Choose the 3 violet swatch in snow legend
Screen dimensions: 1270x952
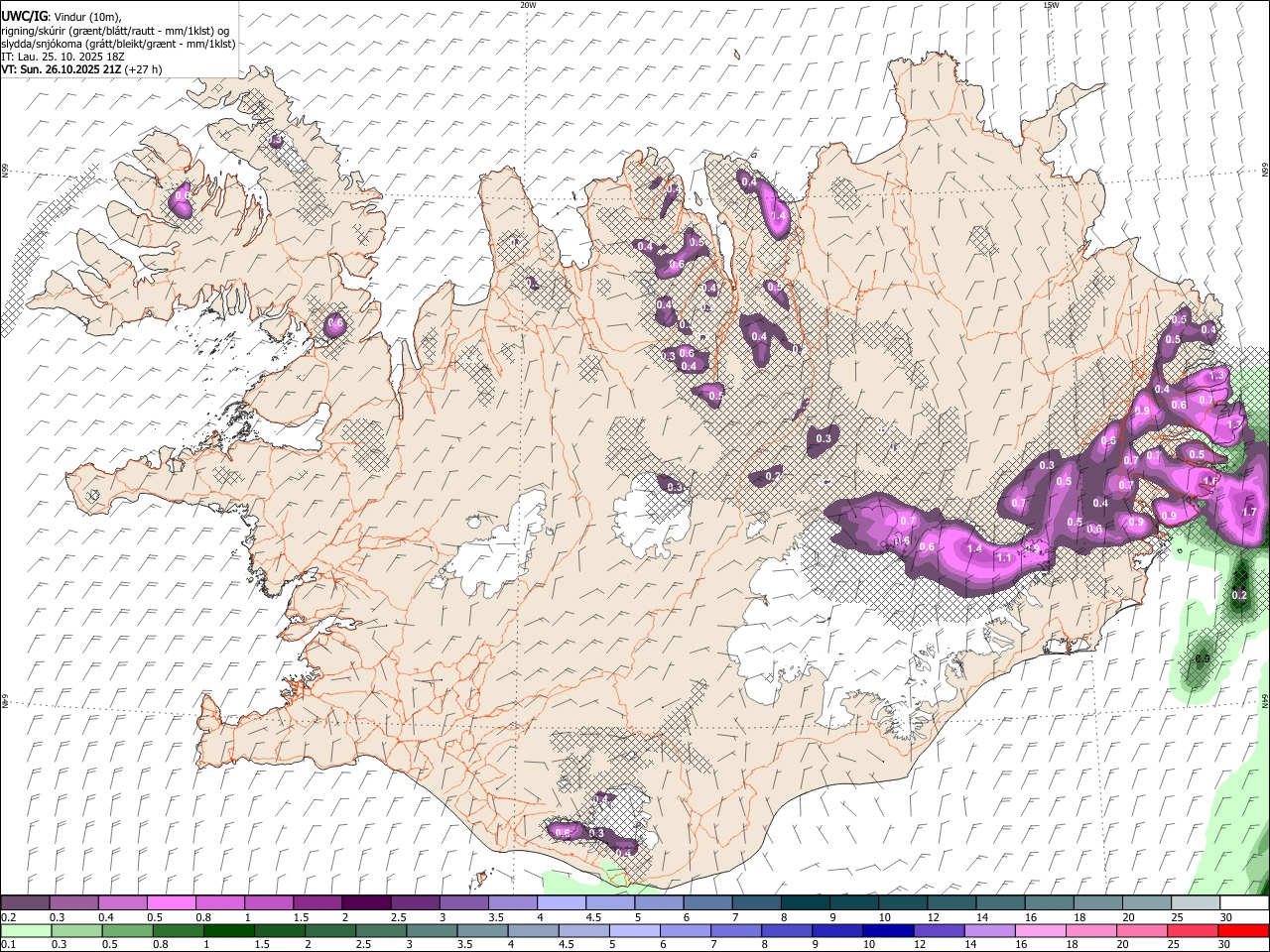tap(464, 902)
